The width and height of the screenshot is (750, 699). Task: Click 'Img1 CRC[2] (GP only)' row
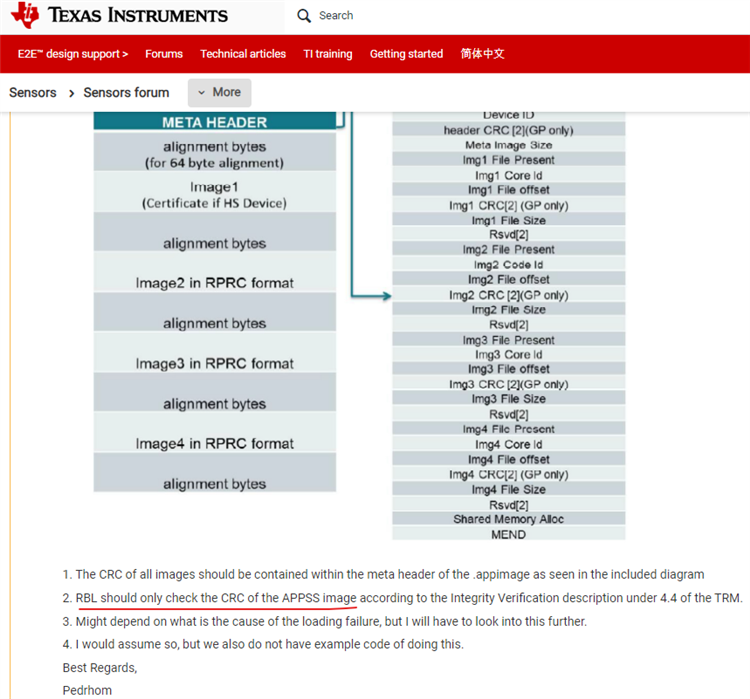point(508,205)
